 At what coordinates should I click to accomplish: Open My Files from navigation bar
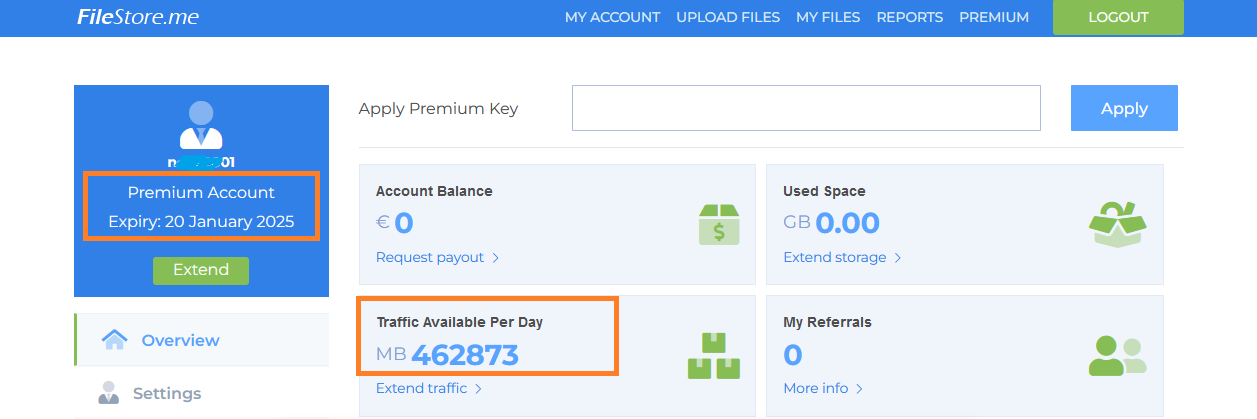828,17
